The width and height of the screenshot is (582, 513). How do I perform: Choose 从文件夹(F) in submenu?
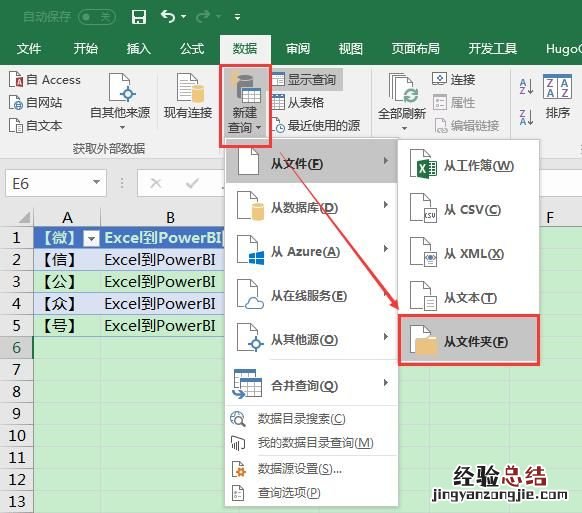[469, 340]
